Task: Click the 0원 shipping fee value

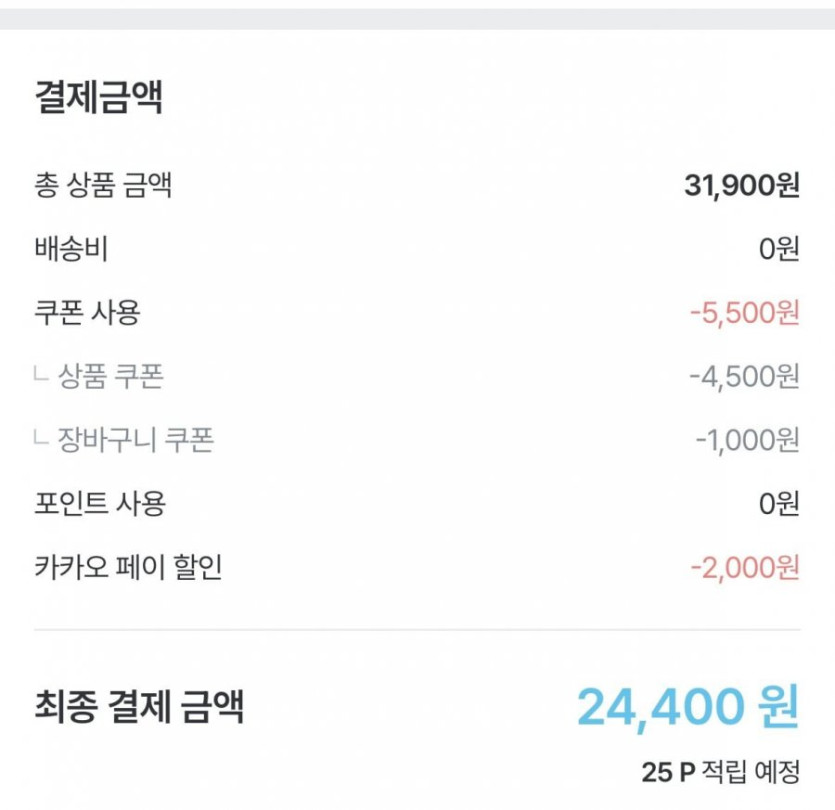Action: [779, 249]
